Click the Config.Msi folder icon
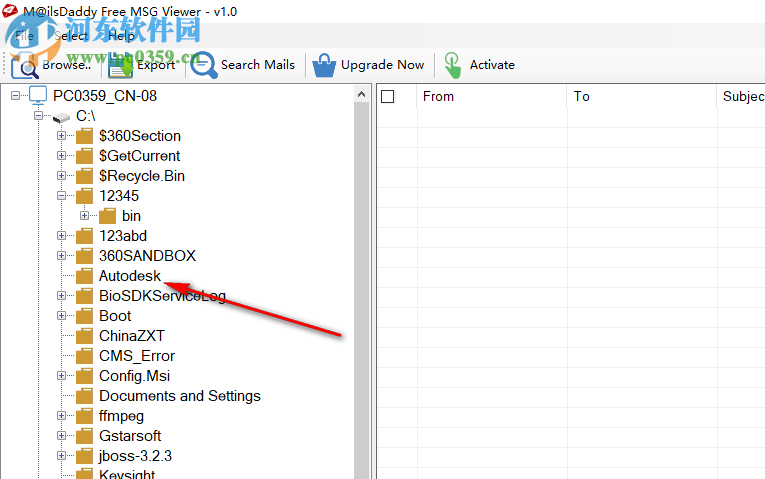 (84, 376)
